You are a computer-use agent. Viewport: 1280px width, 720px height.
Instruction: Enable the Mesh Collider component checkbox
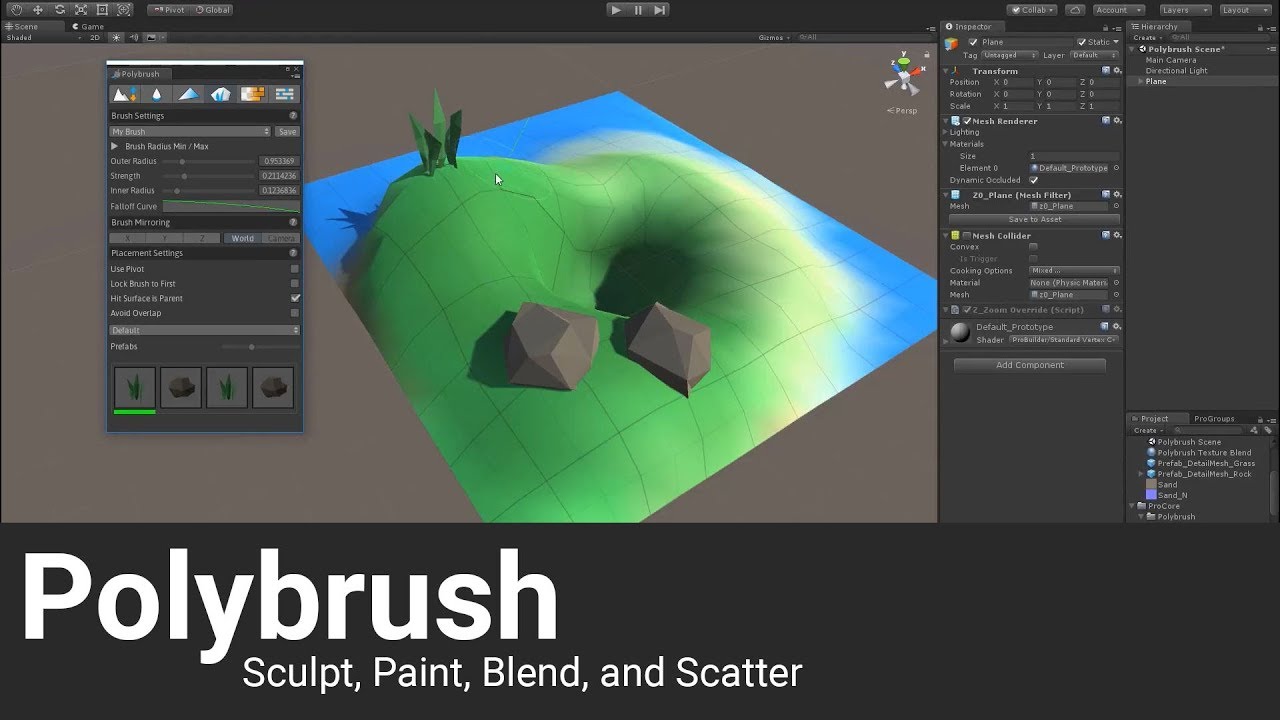pos(967,236)
